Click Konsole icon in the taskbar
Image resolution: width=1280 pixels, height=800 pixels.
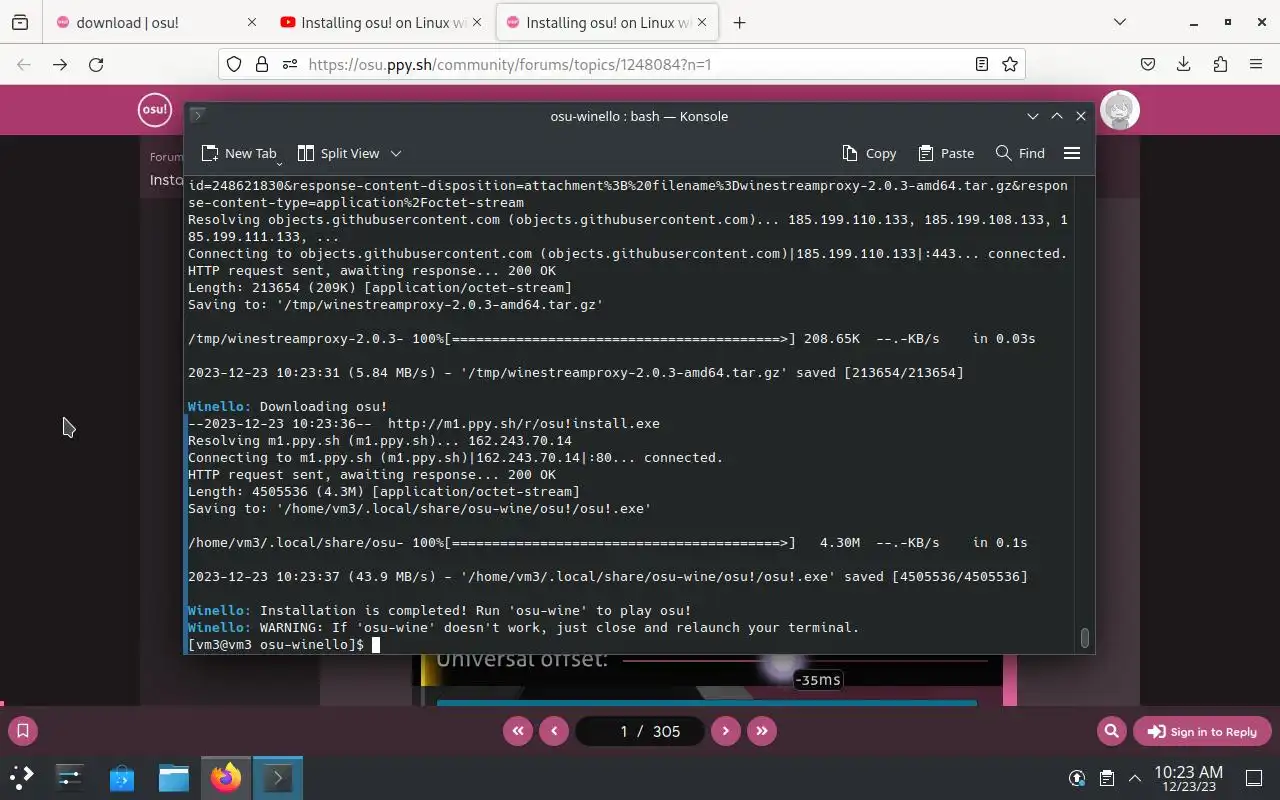[277, 777]
